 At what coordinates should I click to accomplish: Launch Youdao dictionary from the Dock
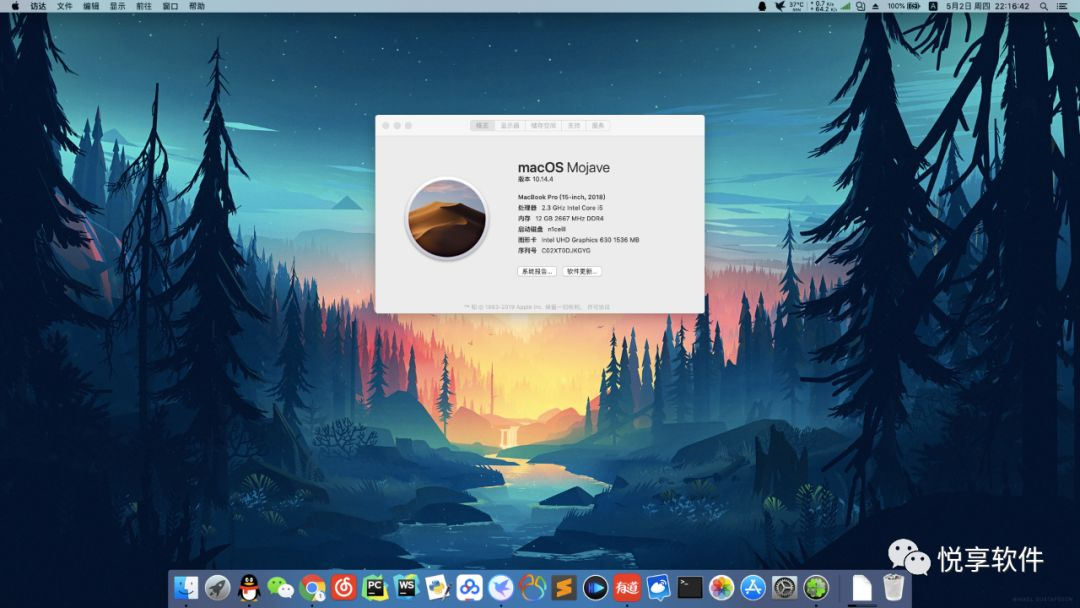click(627, 588)
